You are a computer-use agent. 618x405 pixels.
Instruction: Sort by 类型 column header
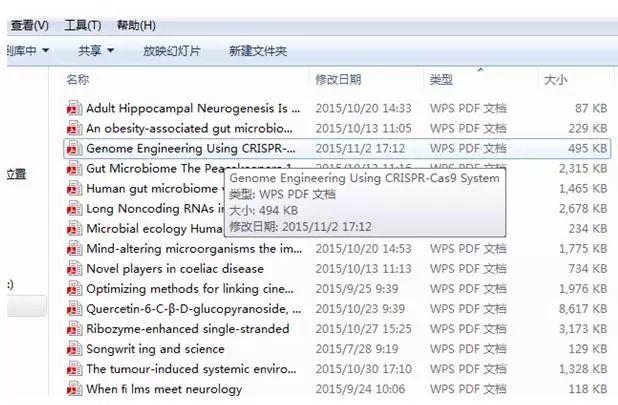click(441, 80)
